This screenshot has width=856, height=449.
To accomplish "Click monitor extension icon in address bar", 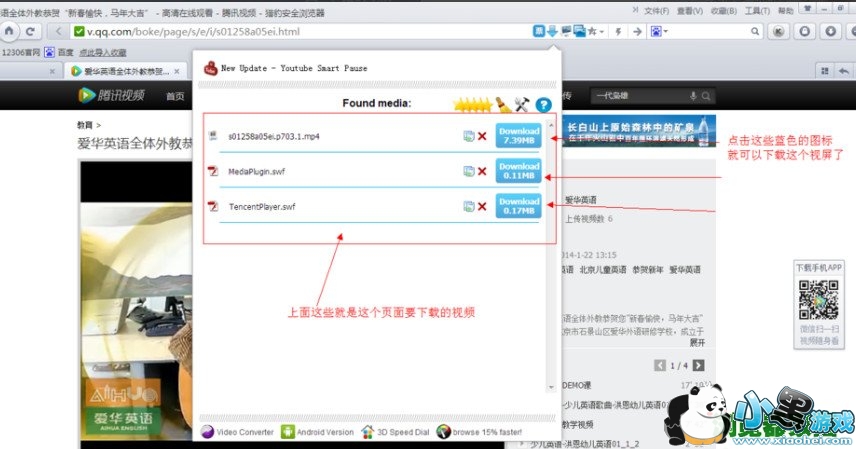I will [566, 32].
